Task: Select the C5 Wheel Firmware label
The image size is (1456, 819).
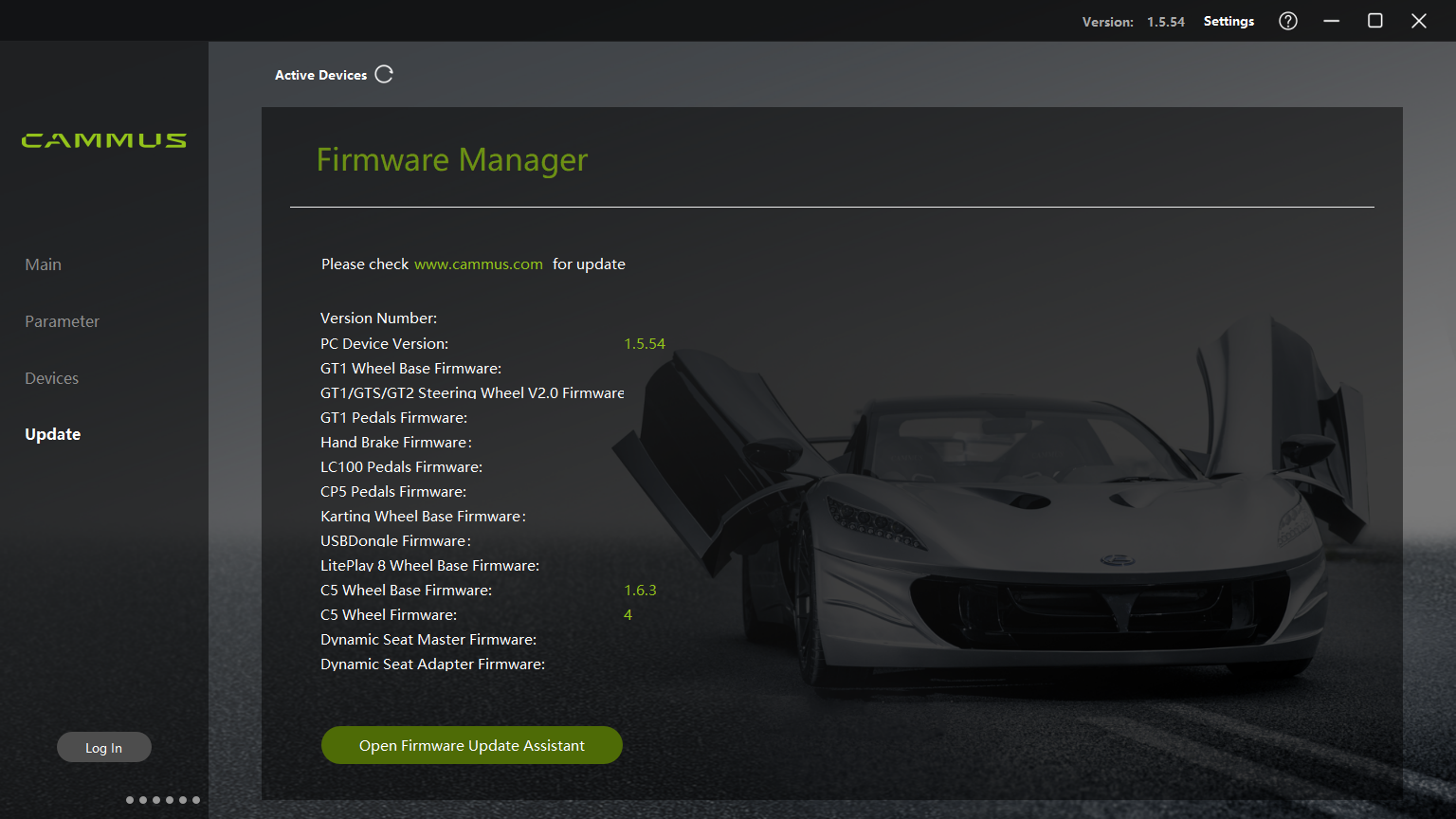Action: tap(389, 614)
